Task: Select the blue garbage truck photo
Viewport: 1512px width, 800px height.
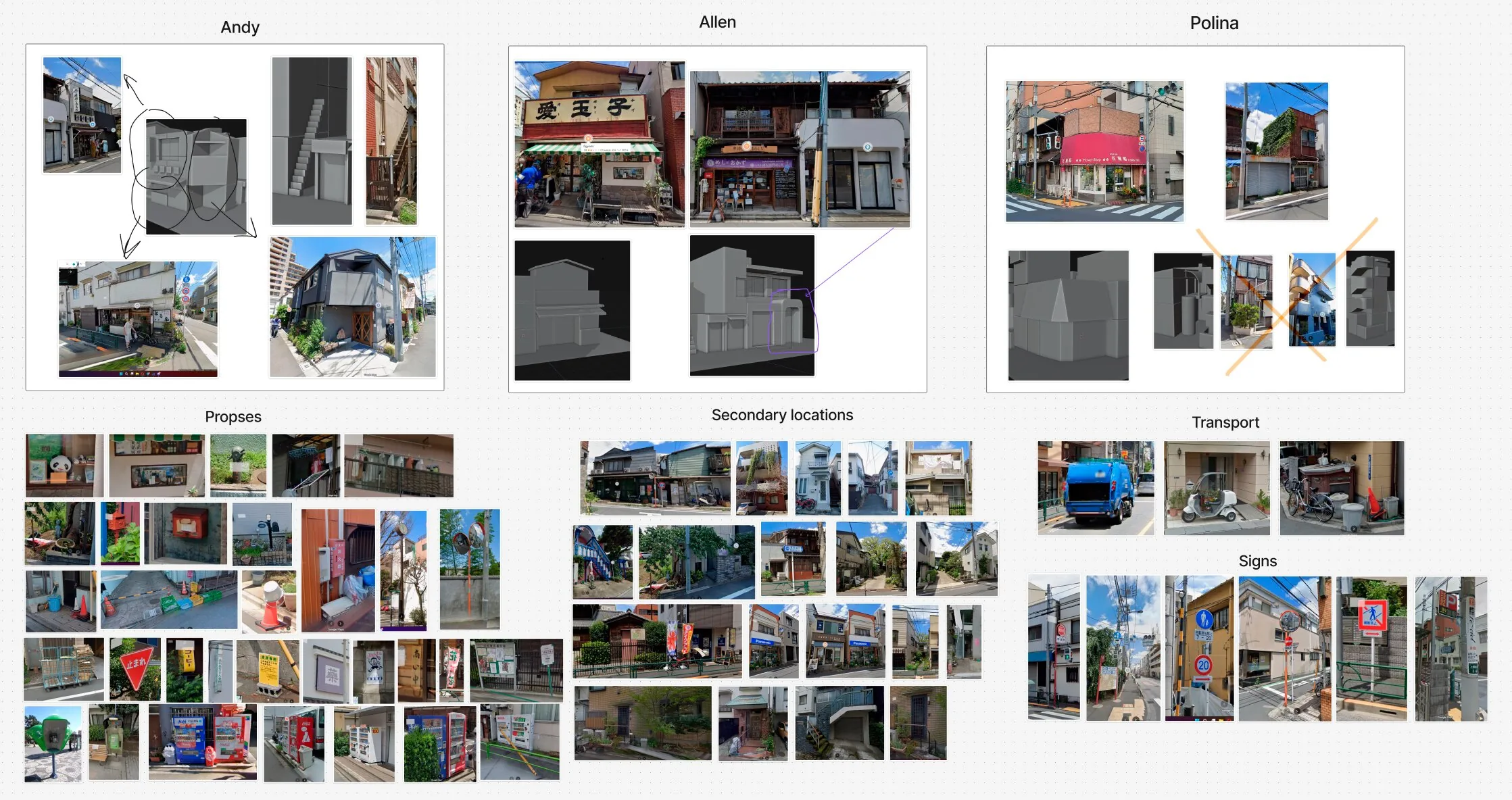Action: pos(1096,488)
